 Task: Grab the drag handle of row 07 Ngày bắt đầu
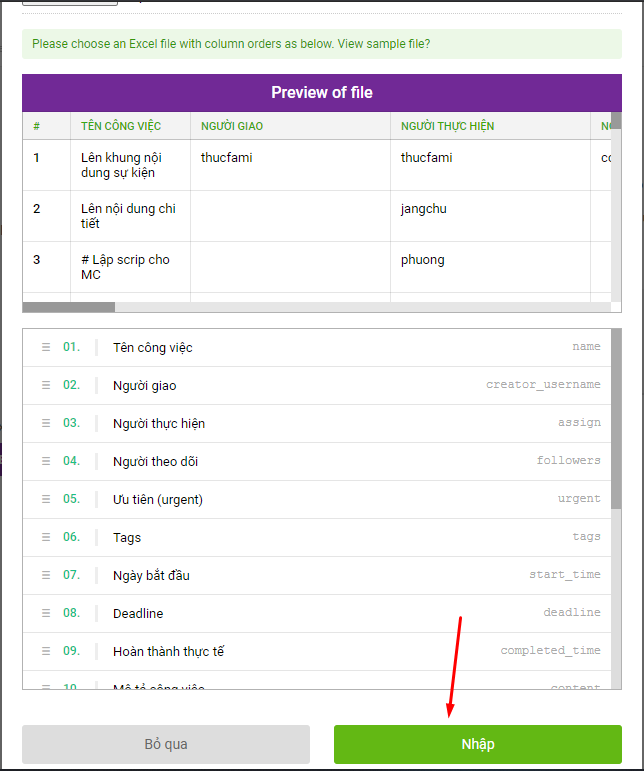click(46, 575)
